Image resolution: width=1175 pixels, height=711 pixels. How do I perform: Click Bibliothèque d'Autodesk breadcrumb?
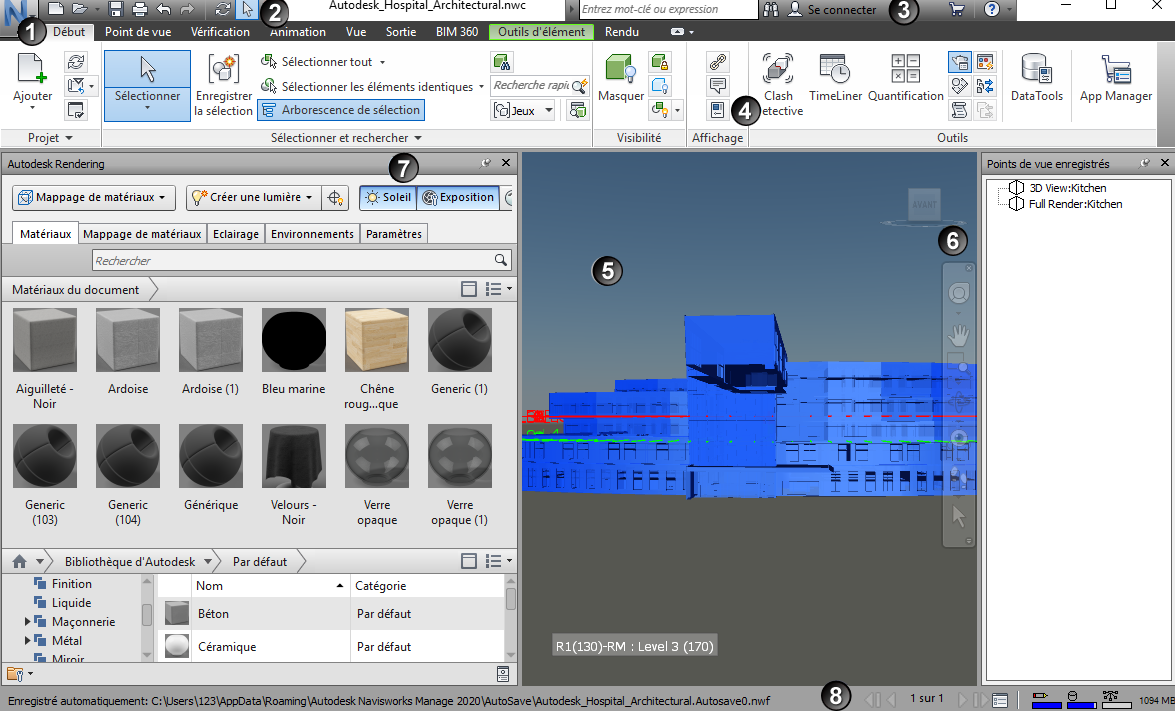(x=130, y=561)
